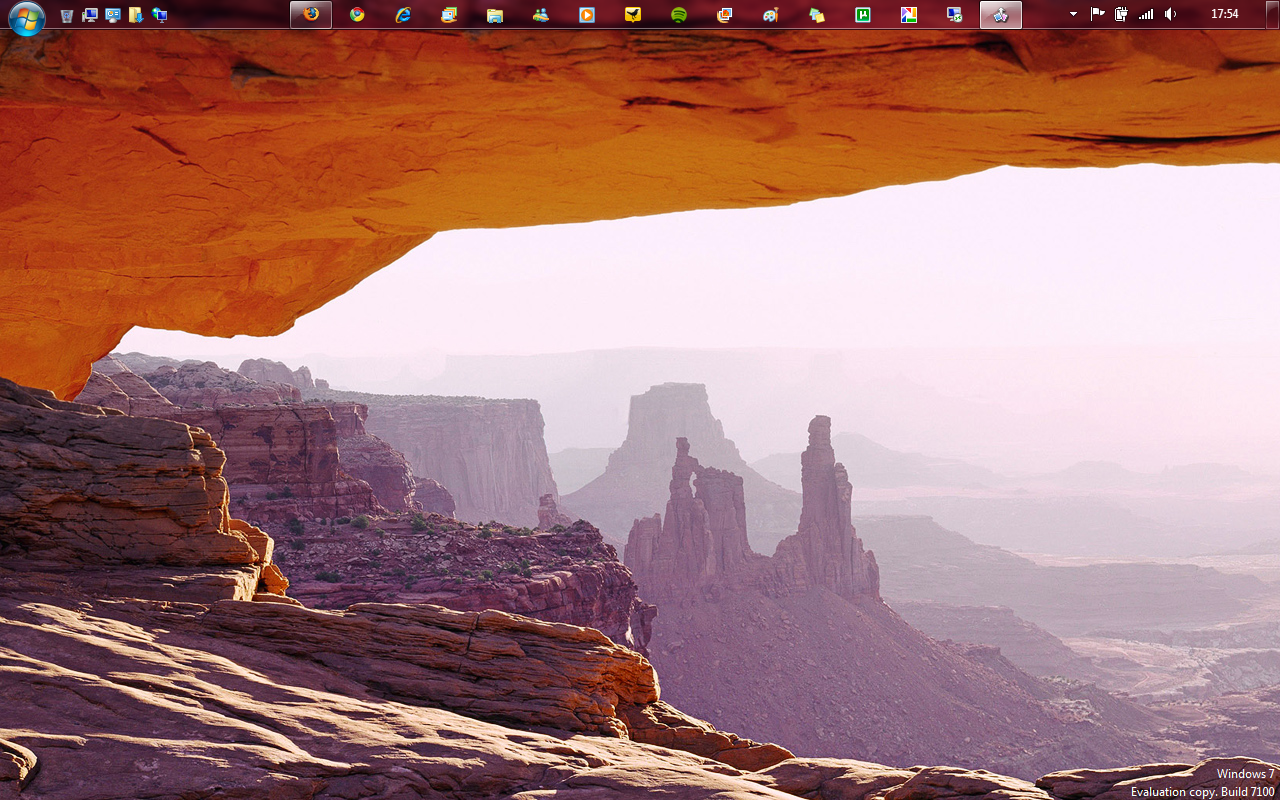Open the Windows Start menu orb
Viewport: 1280px width, 800px height.
click(27, 17)
